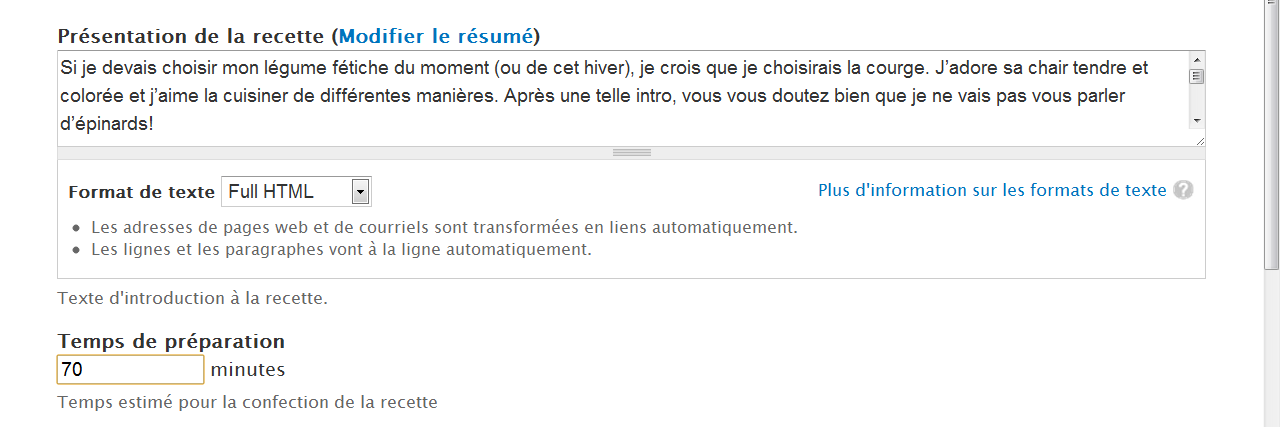The image size is (1280, 427).
Task: Open Plus d'information sur les formats link
Action: (x=992, y=190)
